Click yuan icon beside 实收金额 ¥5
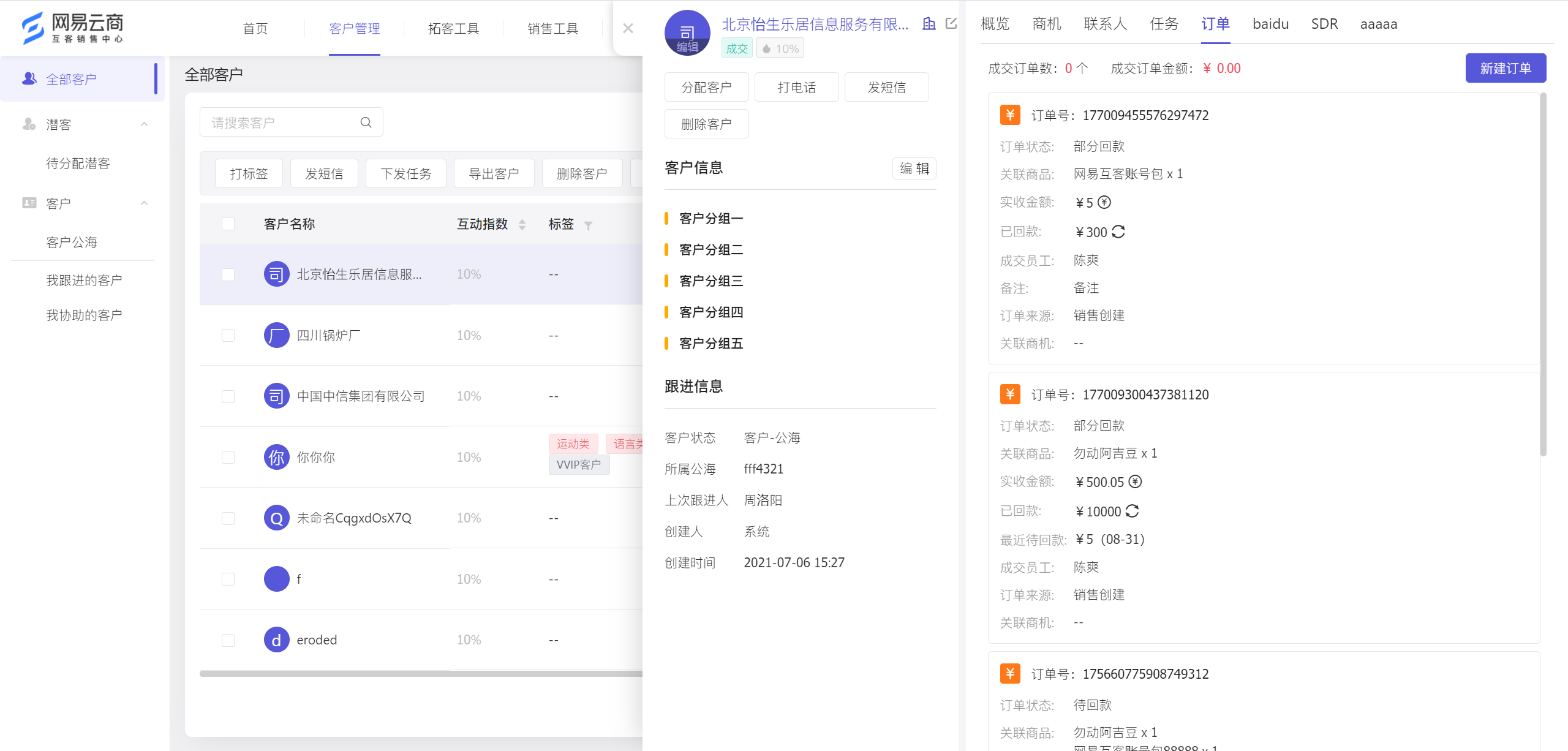Screen dimensions: 1568x751 point(1104,202)
